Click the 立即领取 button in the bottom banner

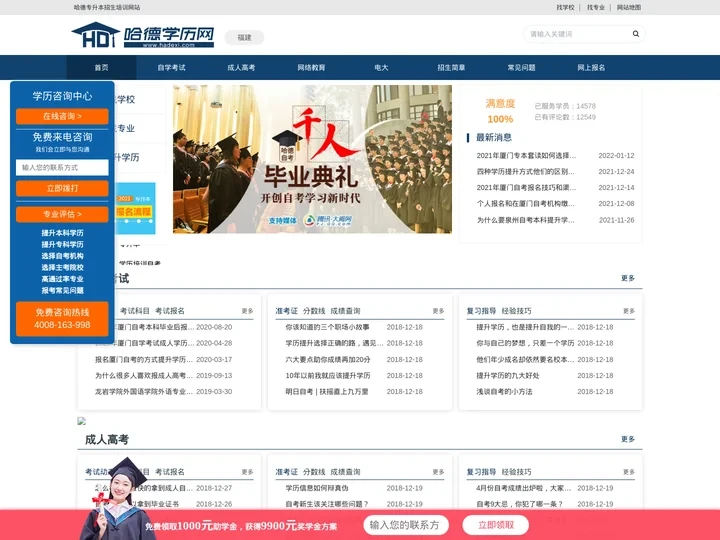point(496,525)
